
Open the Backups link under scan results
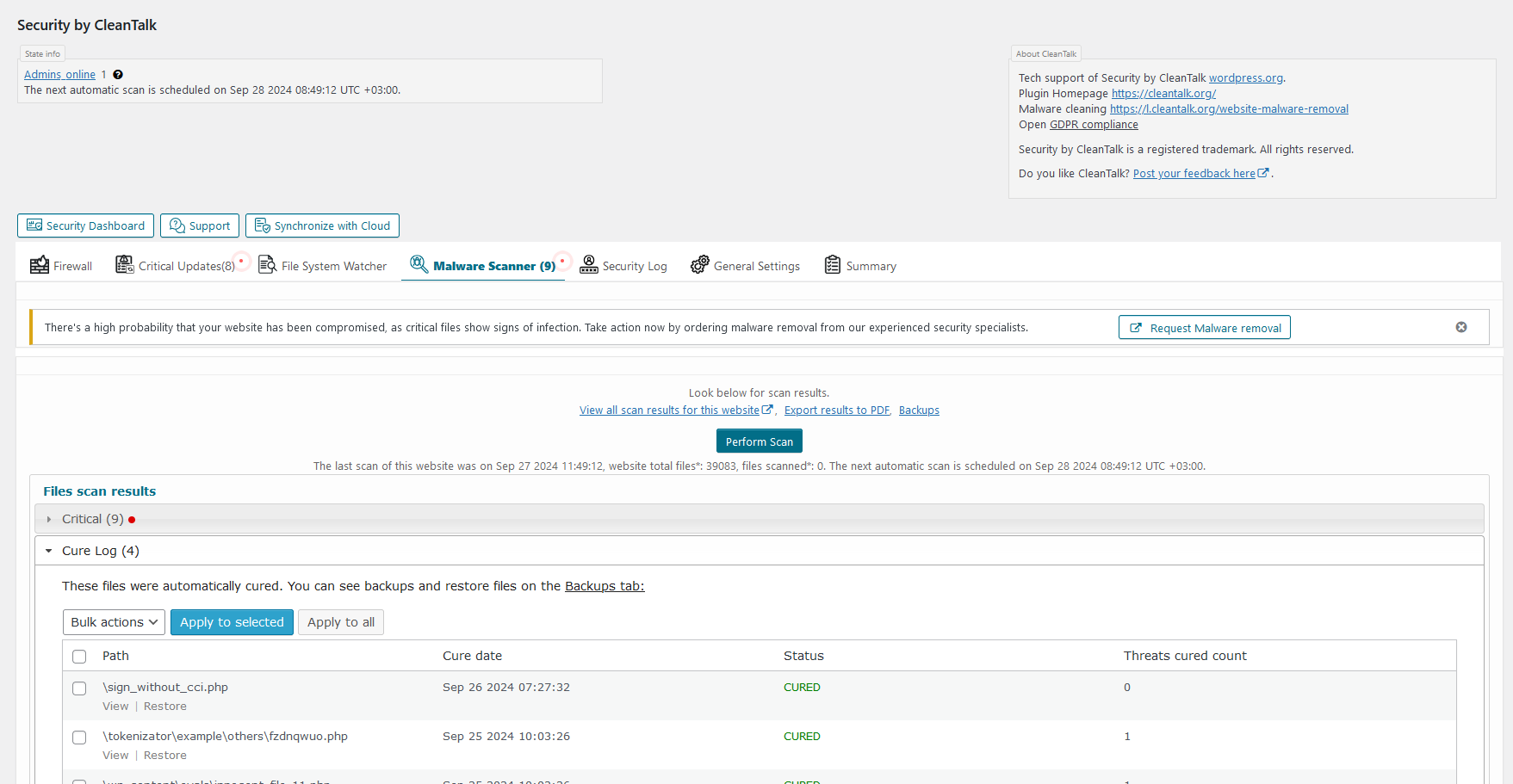tap(919, 411)
